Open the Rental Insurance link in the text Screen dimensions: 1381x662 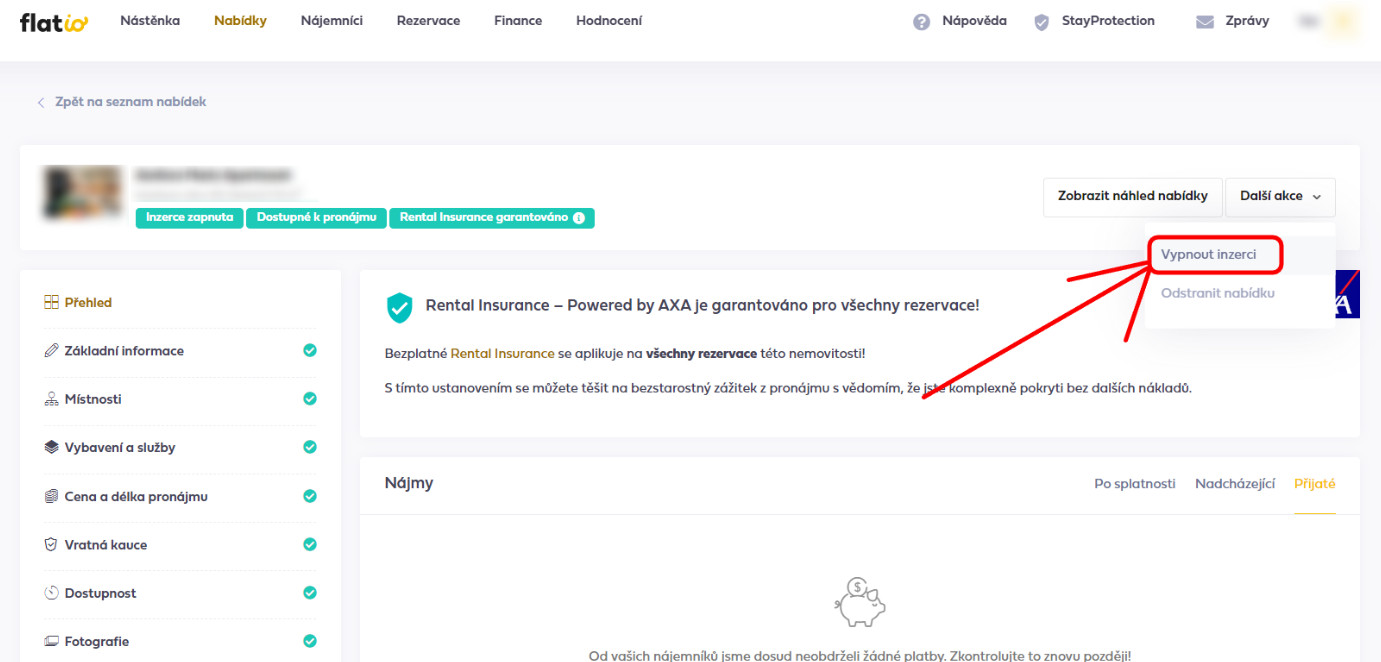(502, 354)
